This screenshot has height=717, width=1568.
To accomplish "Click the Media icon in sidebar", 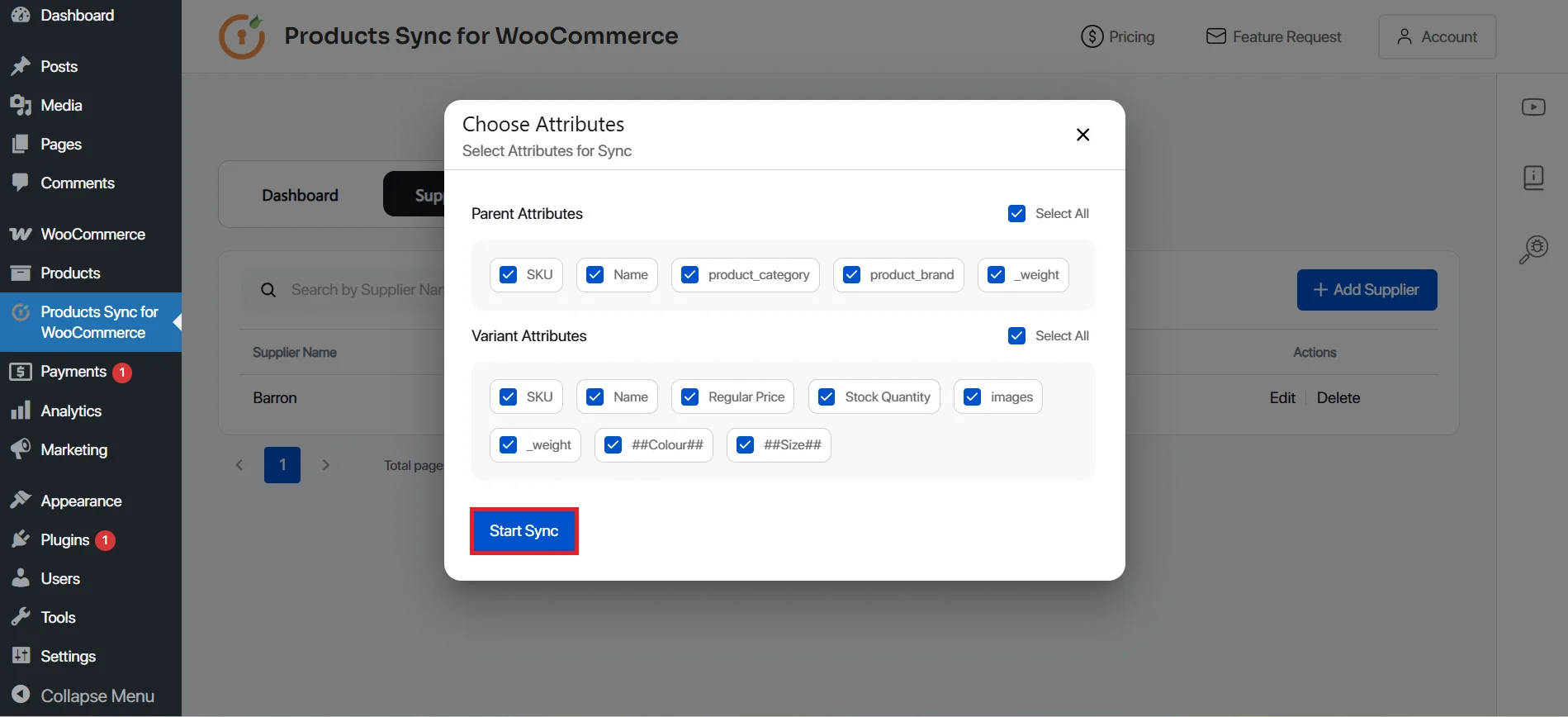I will coord(21,105).
